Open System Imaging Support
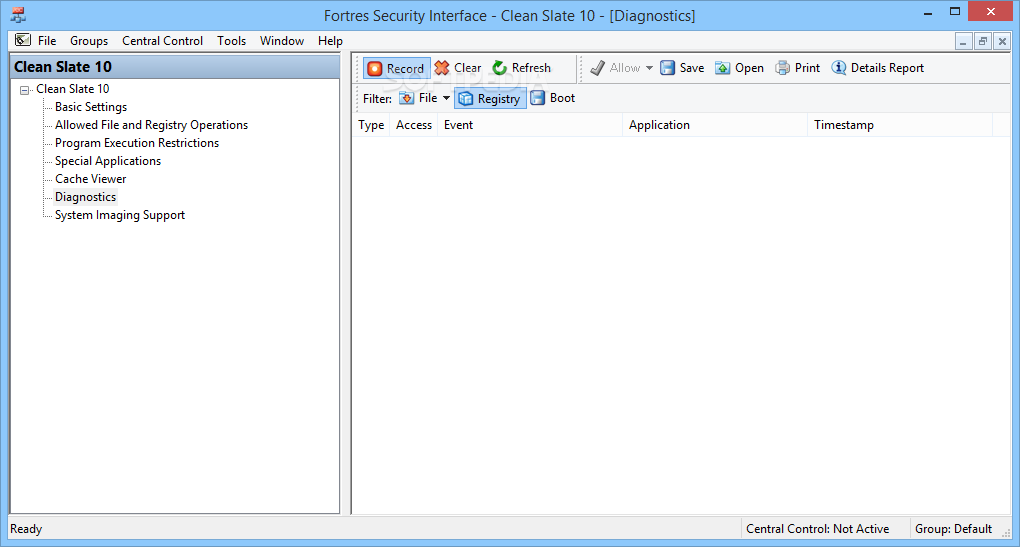This screenshot has width=1020, height=547. click(120, 215)
